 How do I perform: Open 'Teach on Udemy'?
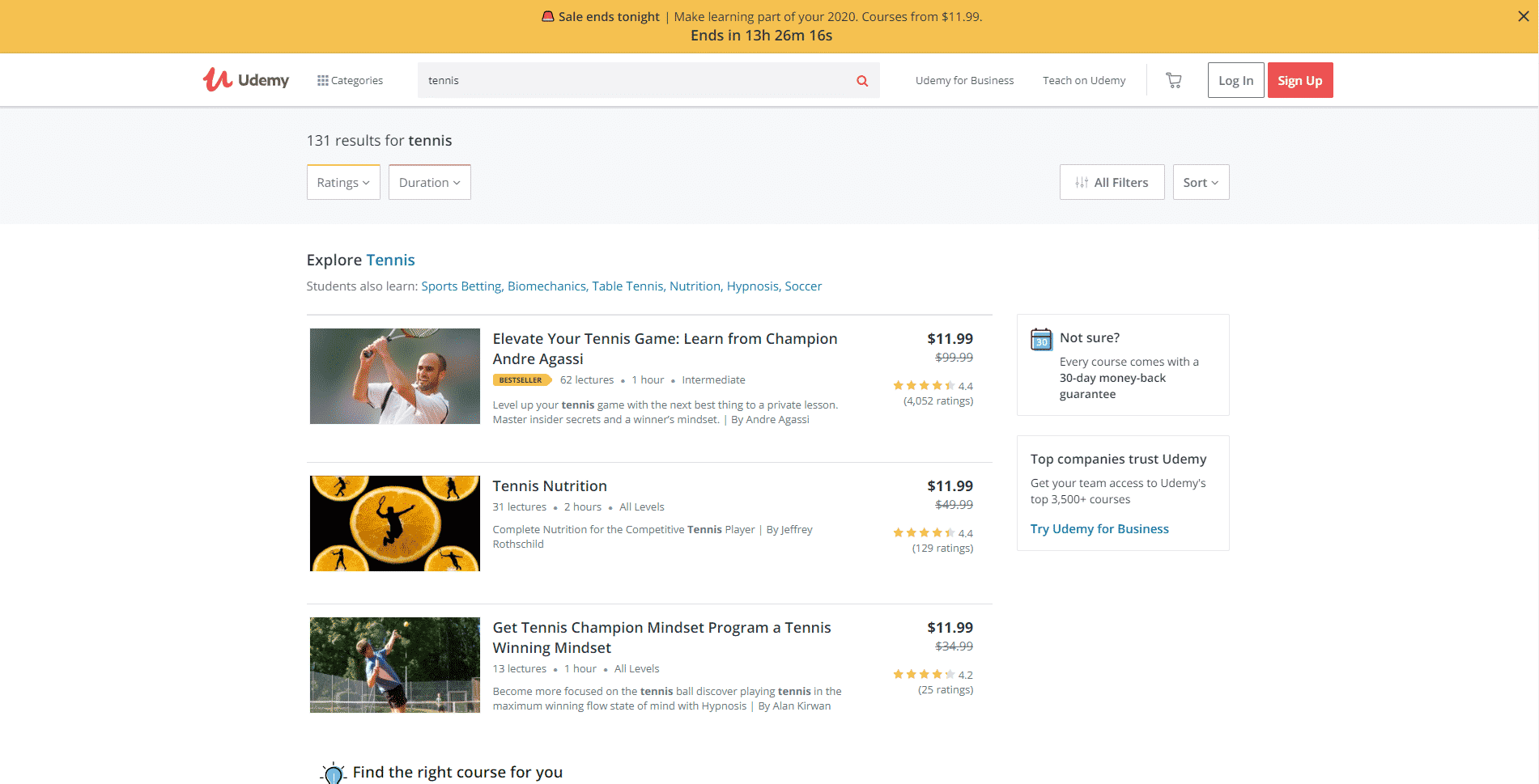coord(1083,80)
